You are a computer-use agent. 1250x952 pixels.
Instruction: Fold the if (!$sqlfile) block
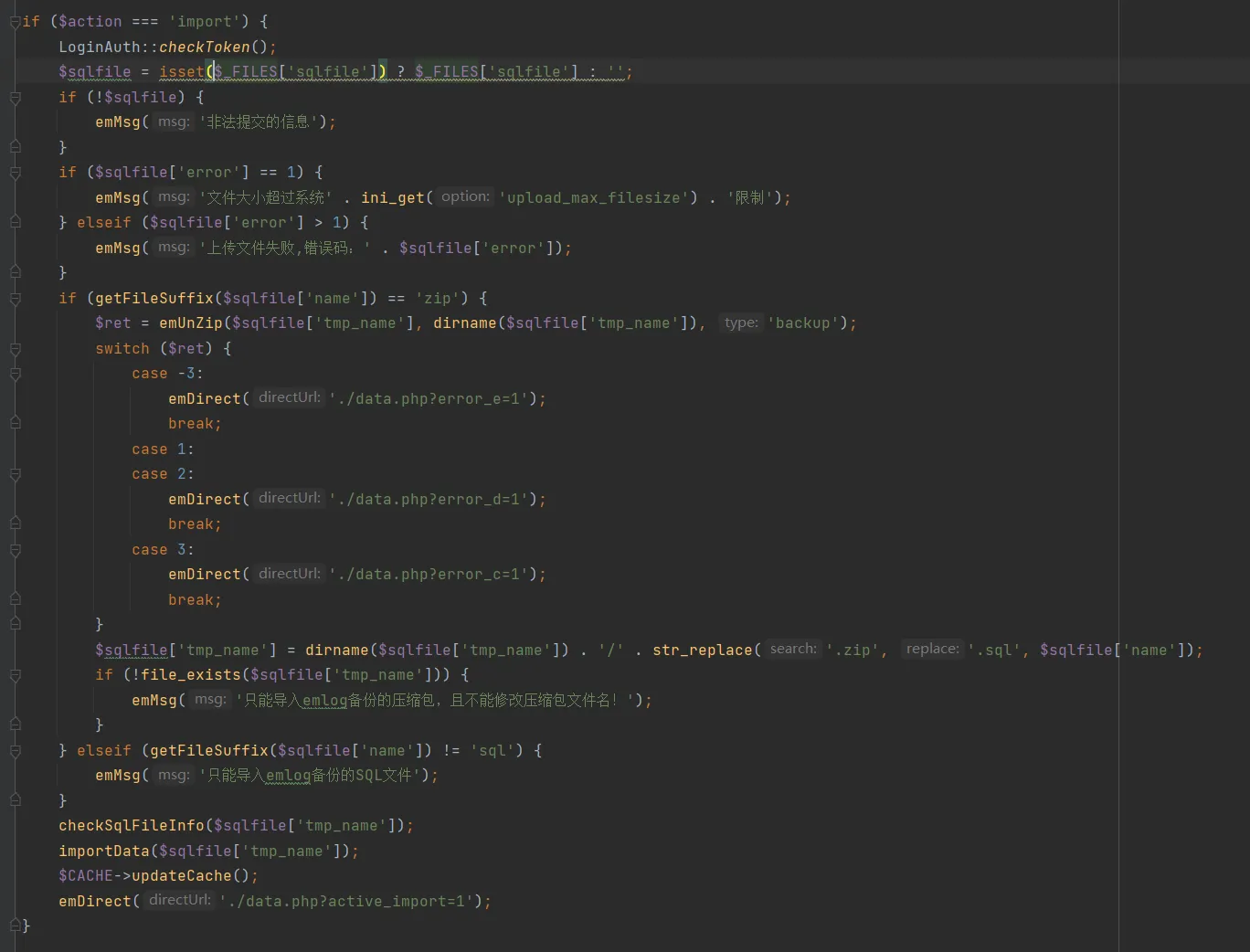point(15,98)
